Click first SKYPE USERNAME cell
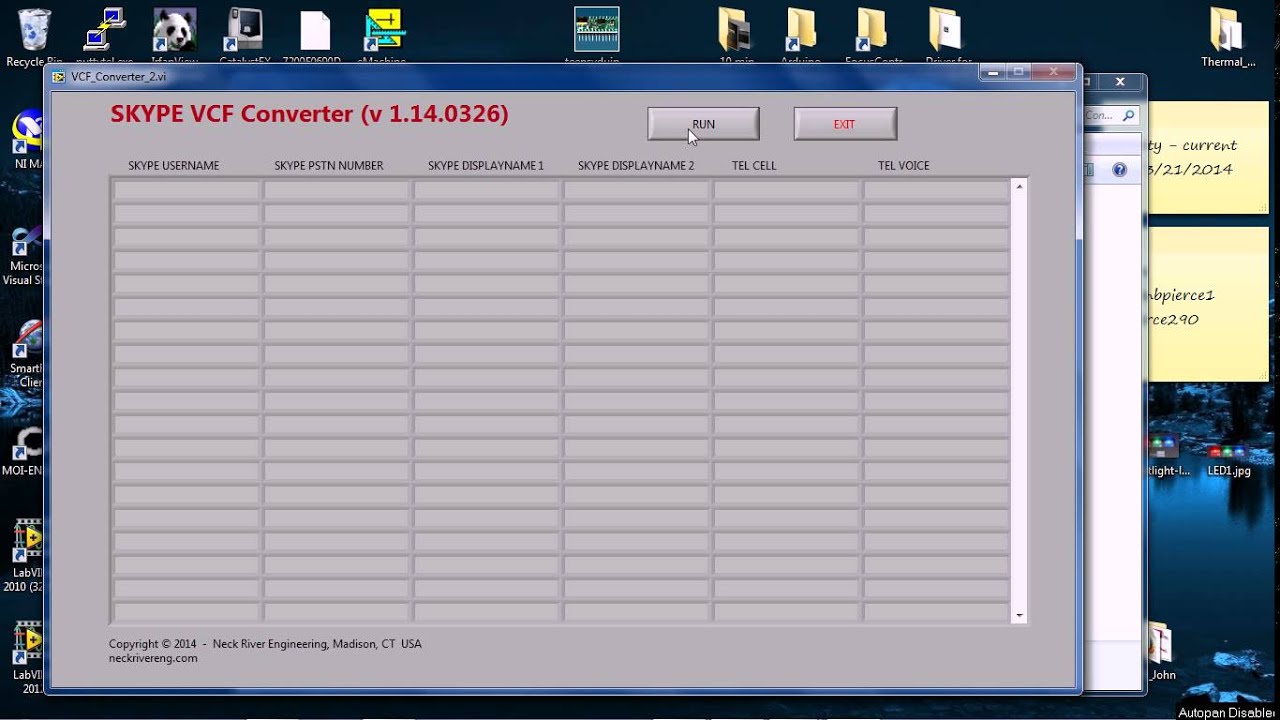This screenshot has height=720, width=1280. pyautogui.click(x=186, y=190)
